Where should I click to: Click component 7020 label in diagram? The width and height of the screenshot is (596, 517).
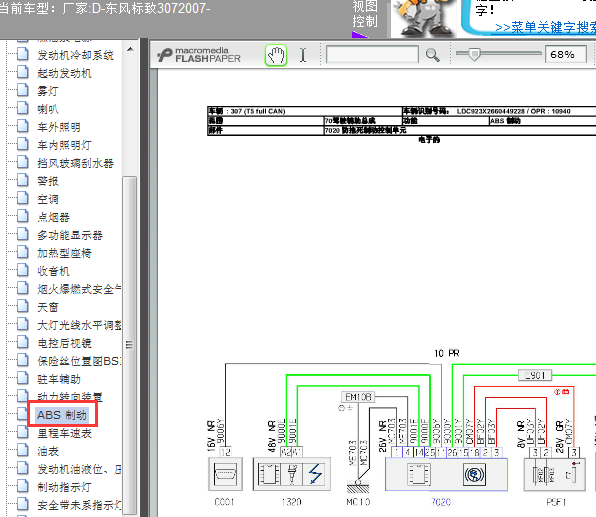point(441,502)
